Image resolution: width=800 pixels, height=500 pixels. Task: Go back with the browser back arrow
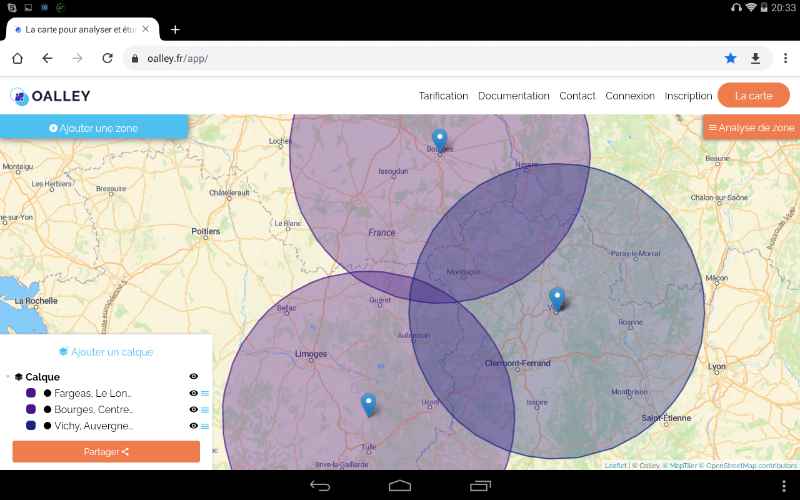pos(47,58)
